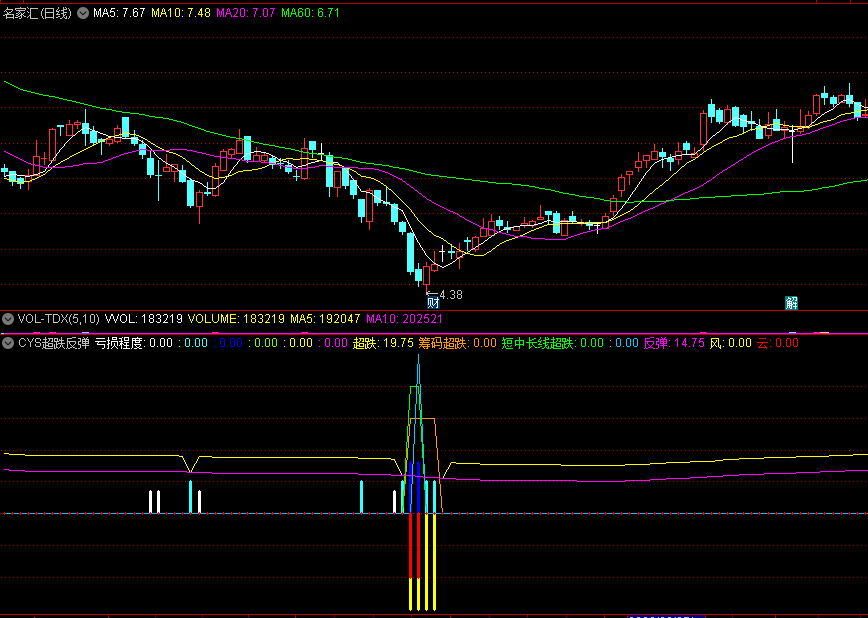Viewport: 868px width, 618px height.
Task: Click the 财 financial marker icon
Action: tap(433, 303)
